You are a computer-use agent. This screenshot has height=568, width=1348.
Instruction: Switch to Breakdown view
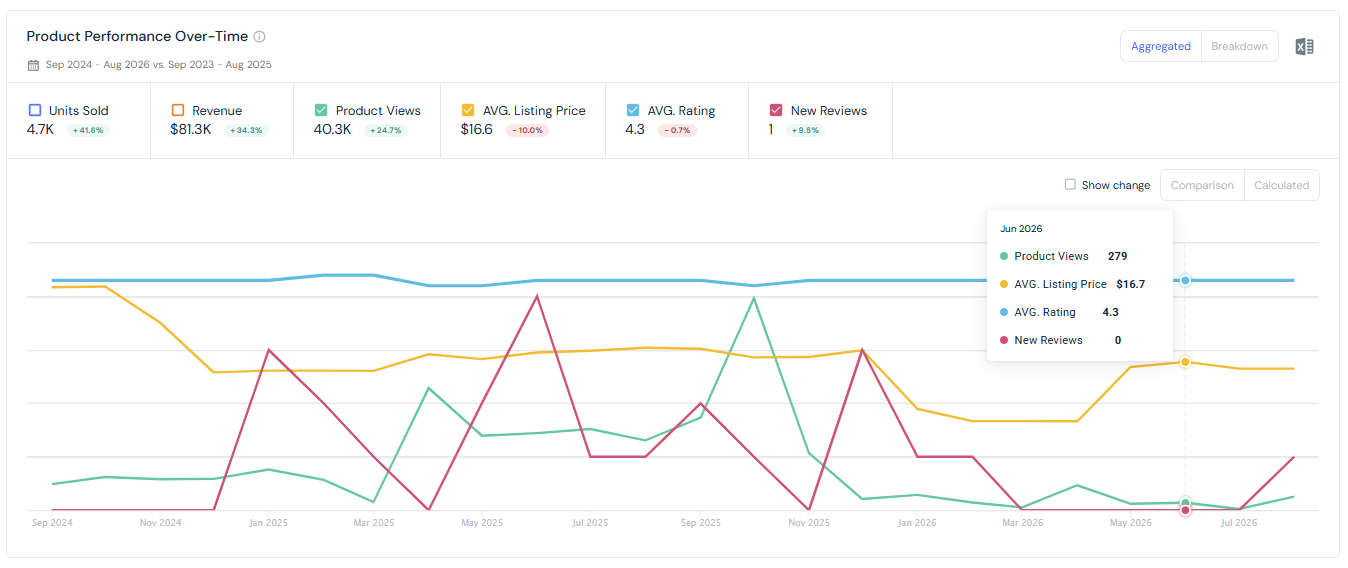1239,46
